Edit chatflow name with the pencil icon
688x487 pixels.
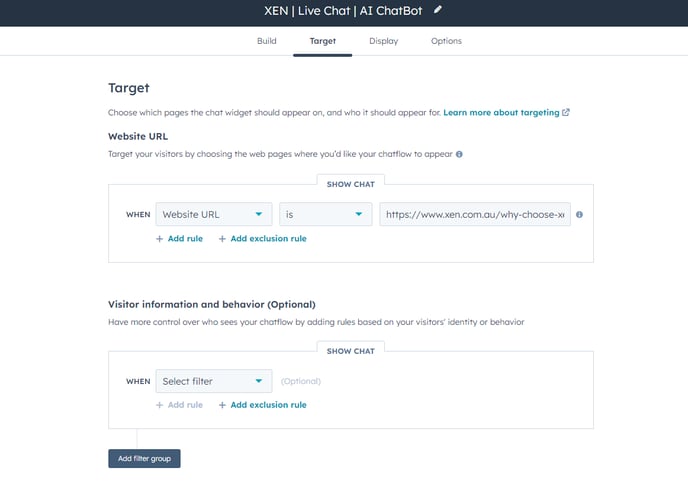(x=437, y=10)
